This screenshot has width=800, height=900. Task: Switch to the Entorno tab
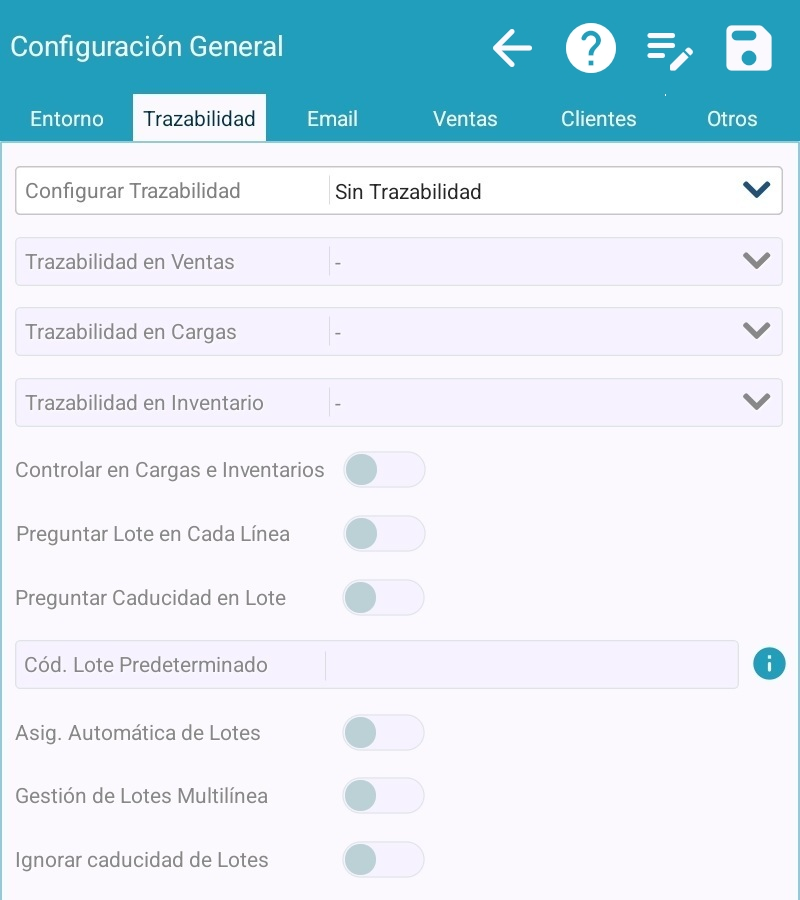tap(67, 119)
